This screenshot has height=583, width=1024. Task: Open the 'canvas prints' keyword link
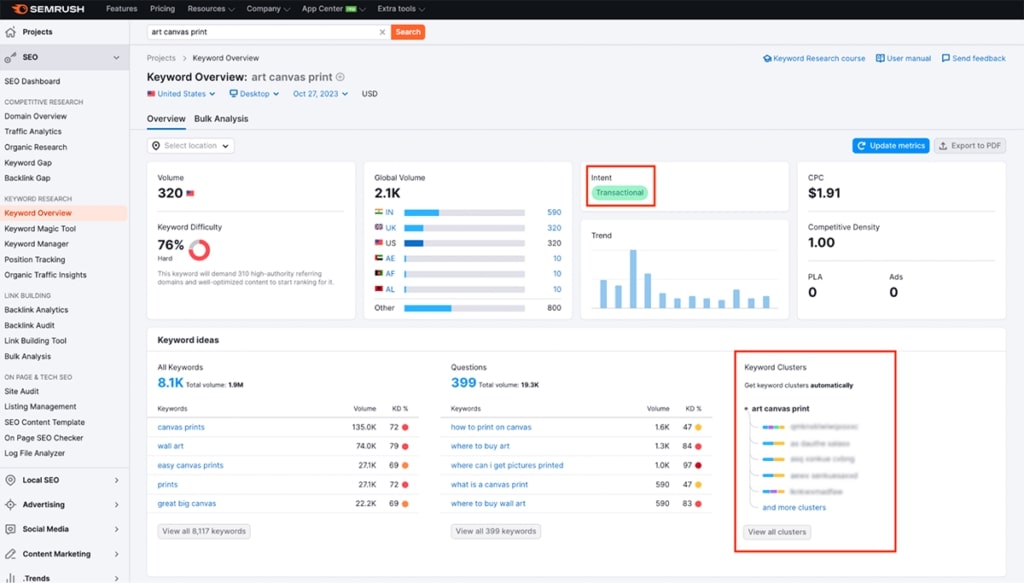point(181,427)
